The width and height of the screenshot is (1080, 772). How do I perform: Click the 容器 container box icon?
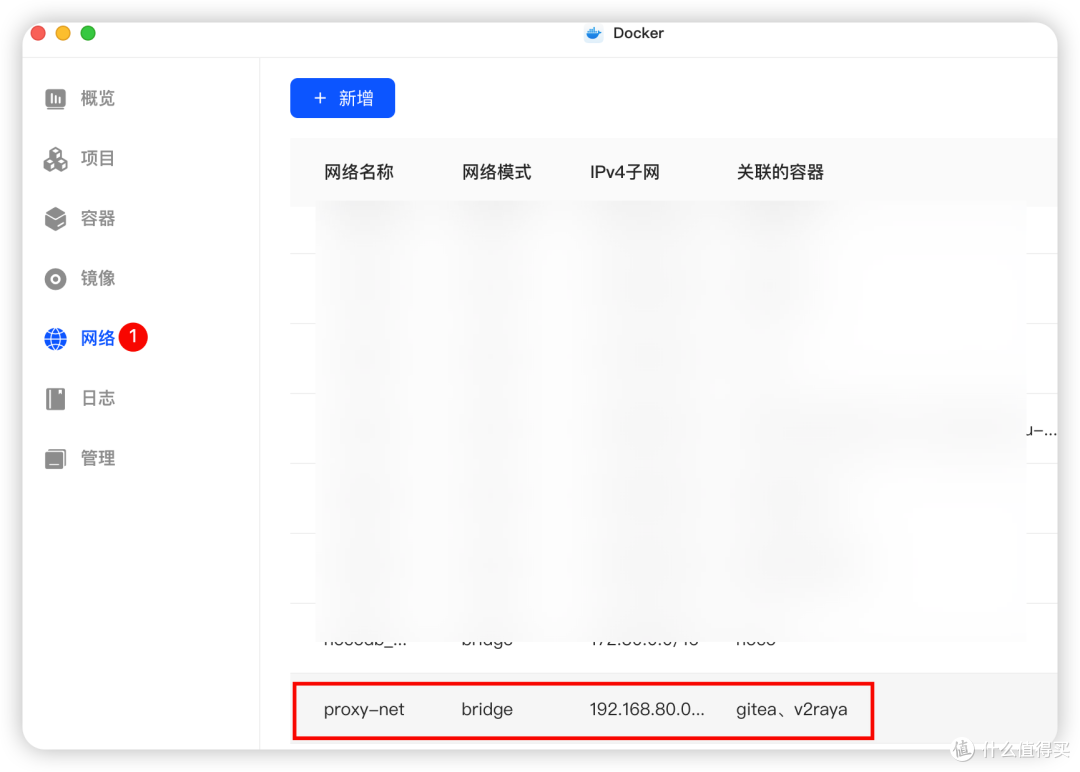[55, 218]
